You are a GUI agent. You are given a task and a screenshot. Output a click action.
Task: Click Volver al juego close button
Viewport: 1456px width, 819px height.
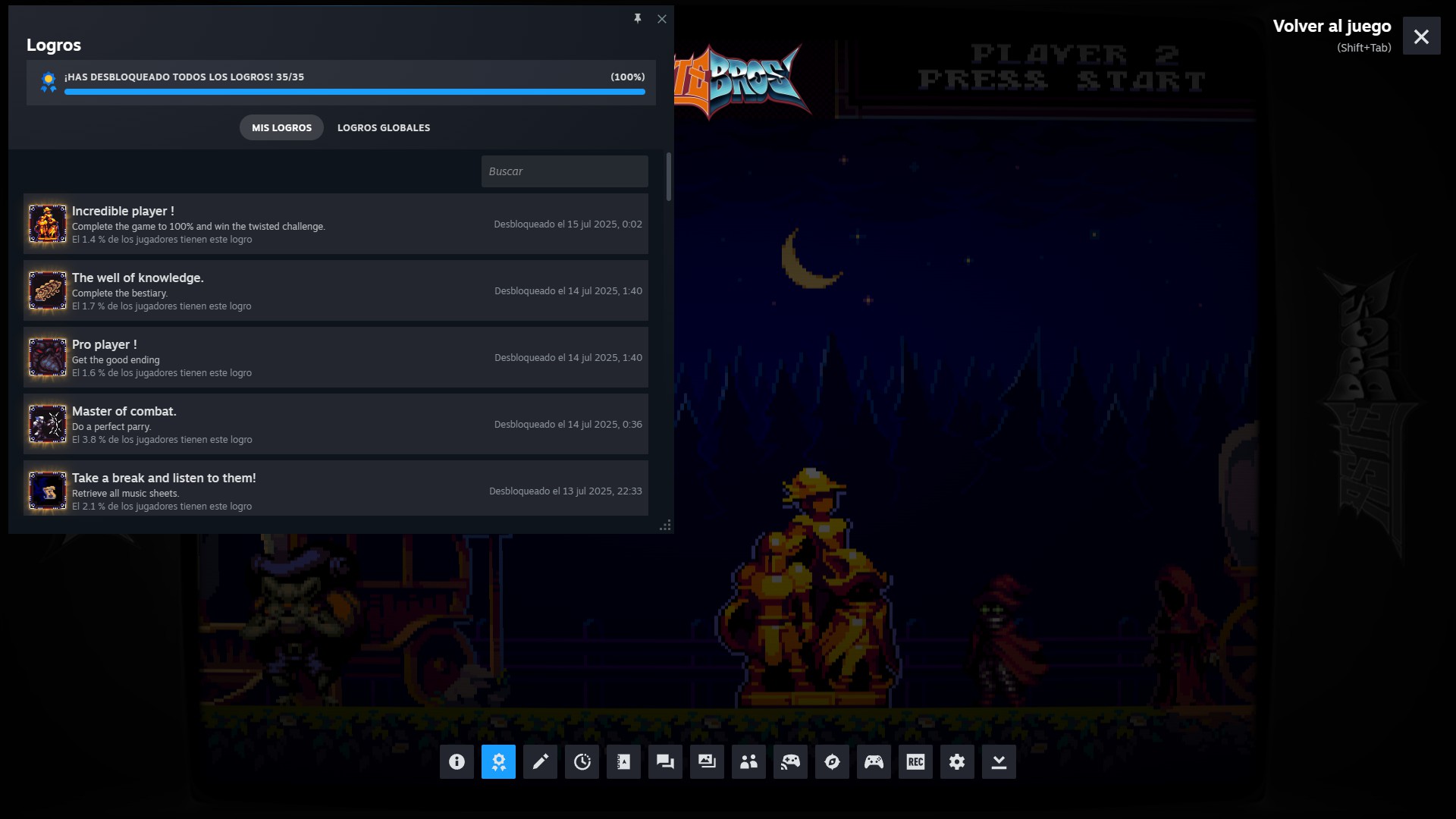click(x=1421, y=36)
